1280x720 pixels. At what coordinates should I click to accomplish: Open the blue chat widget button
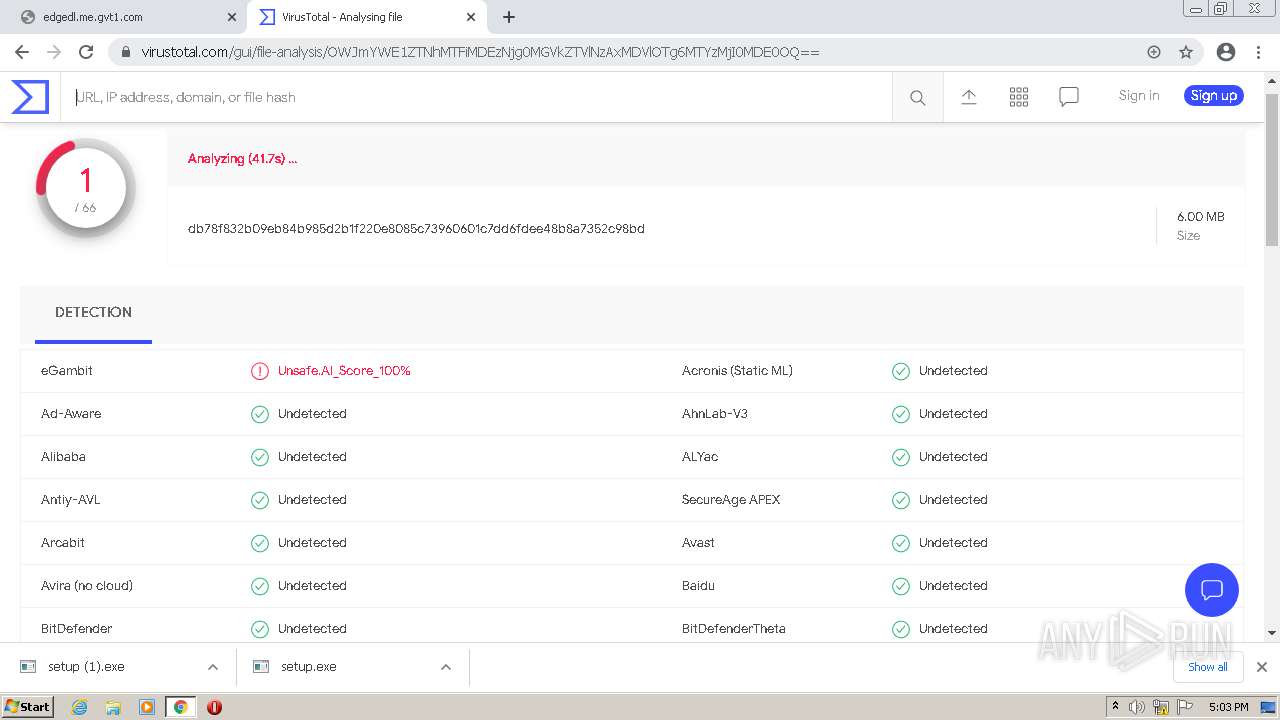point(1212,589)
